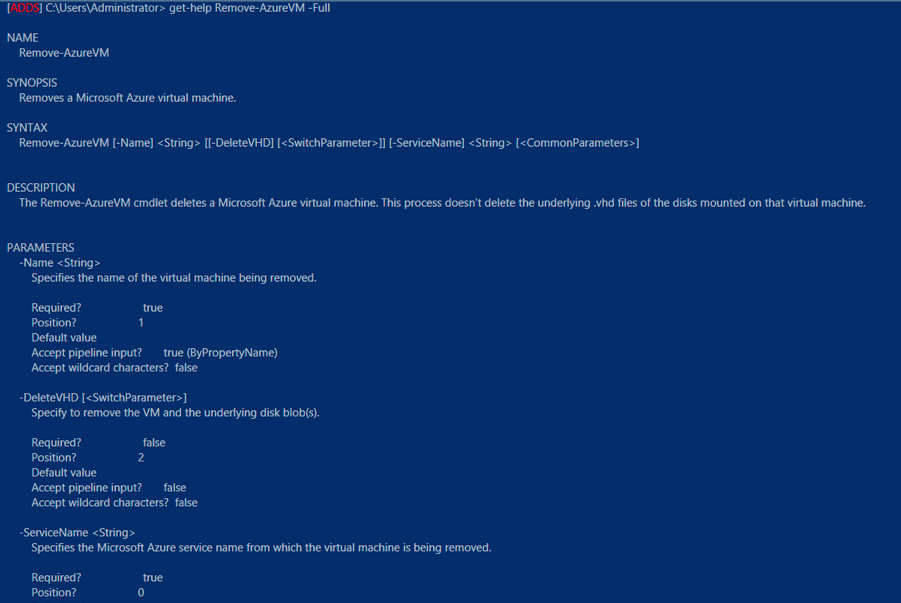Click the Required false value under DeleteVHD

coord(154,443)
